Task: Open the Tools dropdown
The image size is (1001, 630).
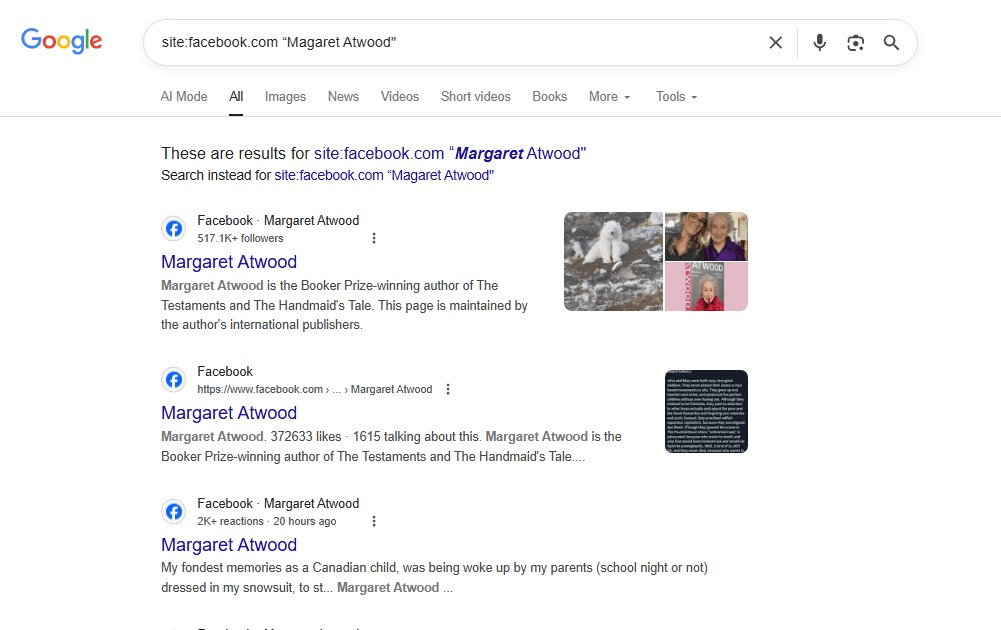Action: [677, 96]
